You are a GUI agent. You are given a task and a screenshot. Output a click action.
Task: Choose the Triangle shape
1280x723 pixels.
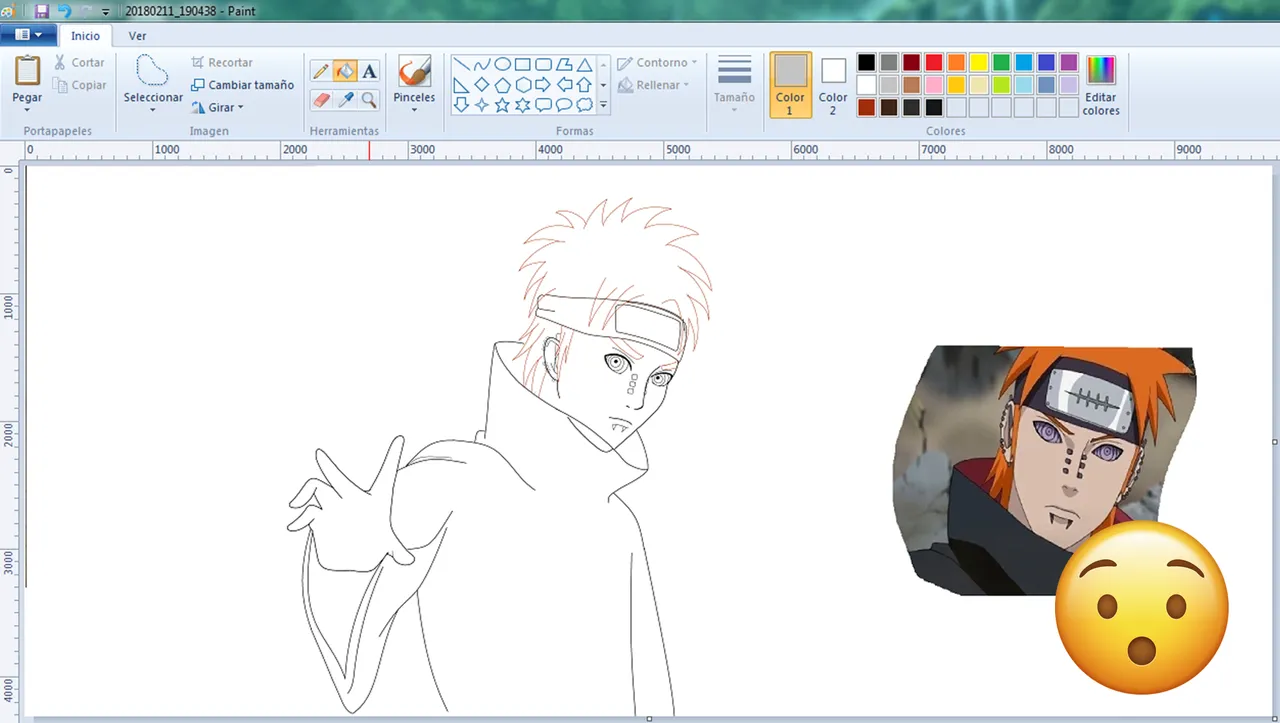point(585,64)
